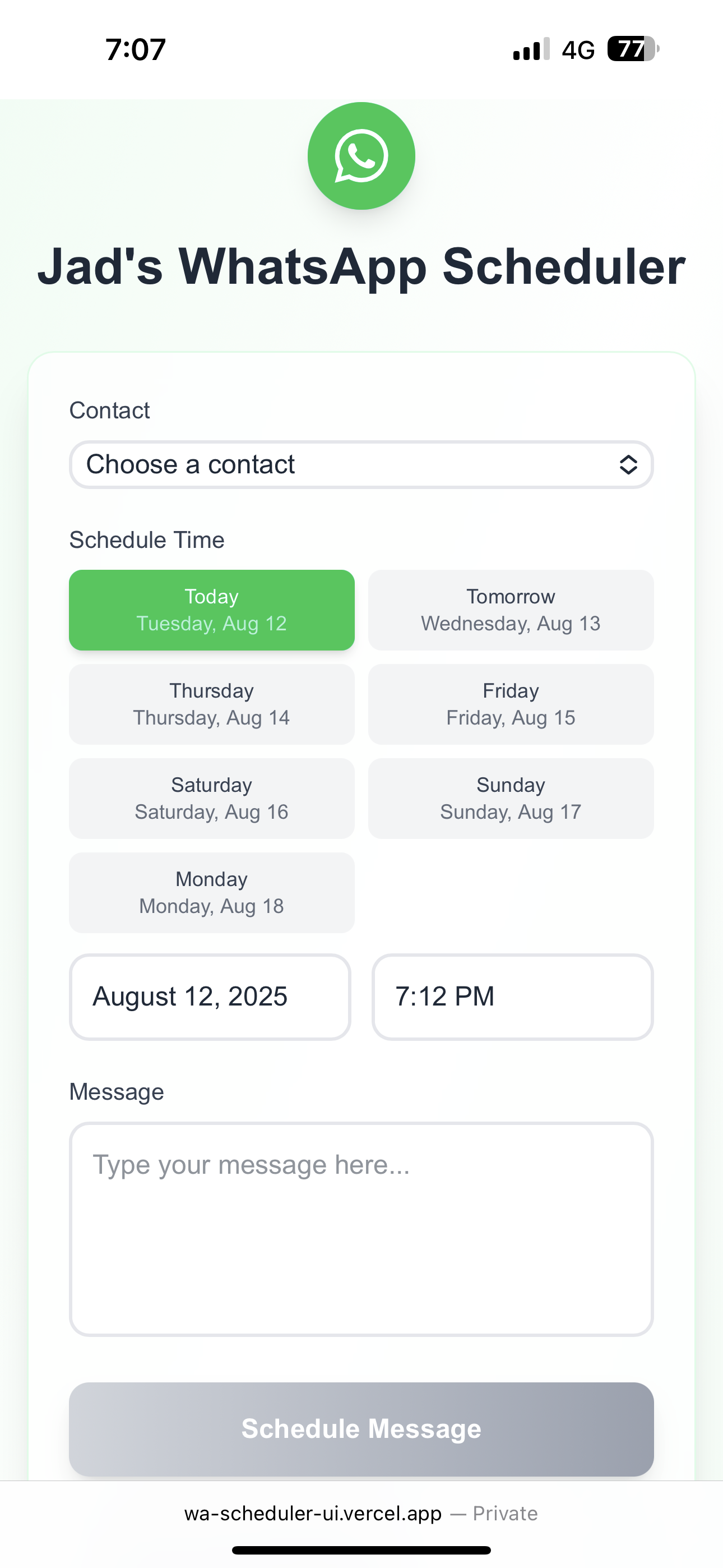Select the Today, Tuesday Aug 12 option
This screenshot has height=1568, width=723.
(x=211, y=610)
